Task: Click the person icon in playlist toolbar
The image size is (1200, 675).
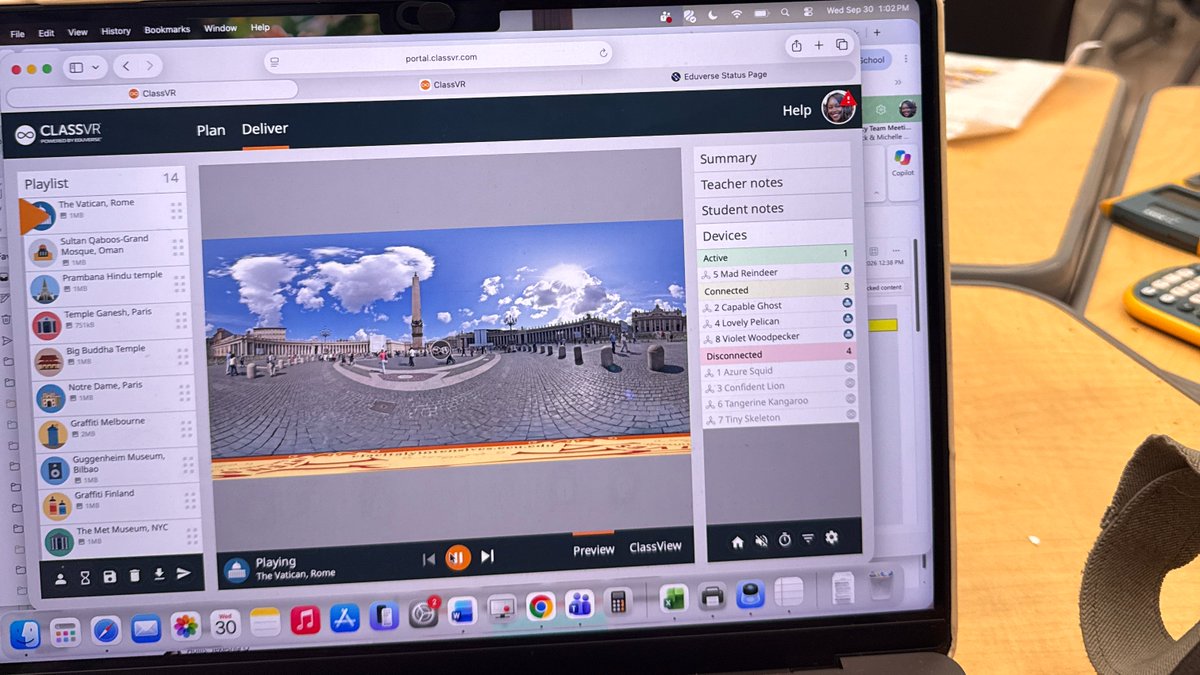Action: [x=60, y=578]
